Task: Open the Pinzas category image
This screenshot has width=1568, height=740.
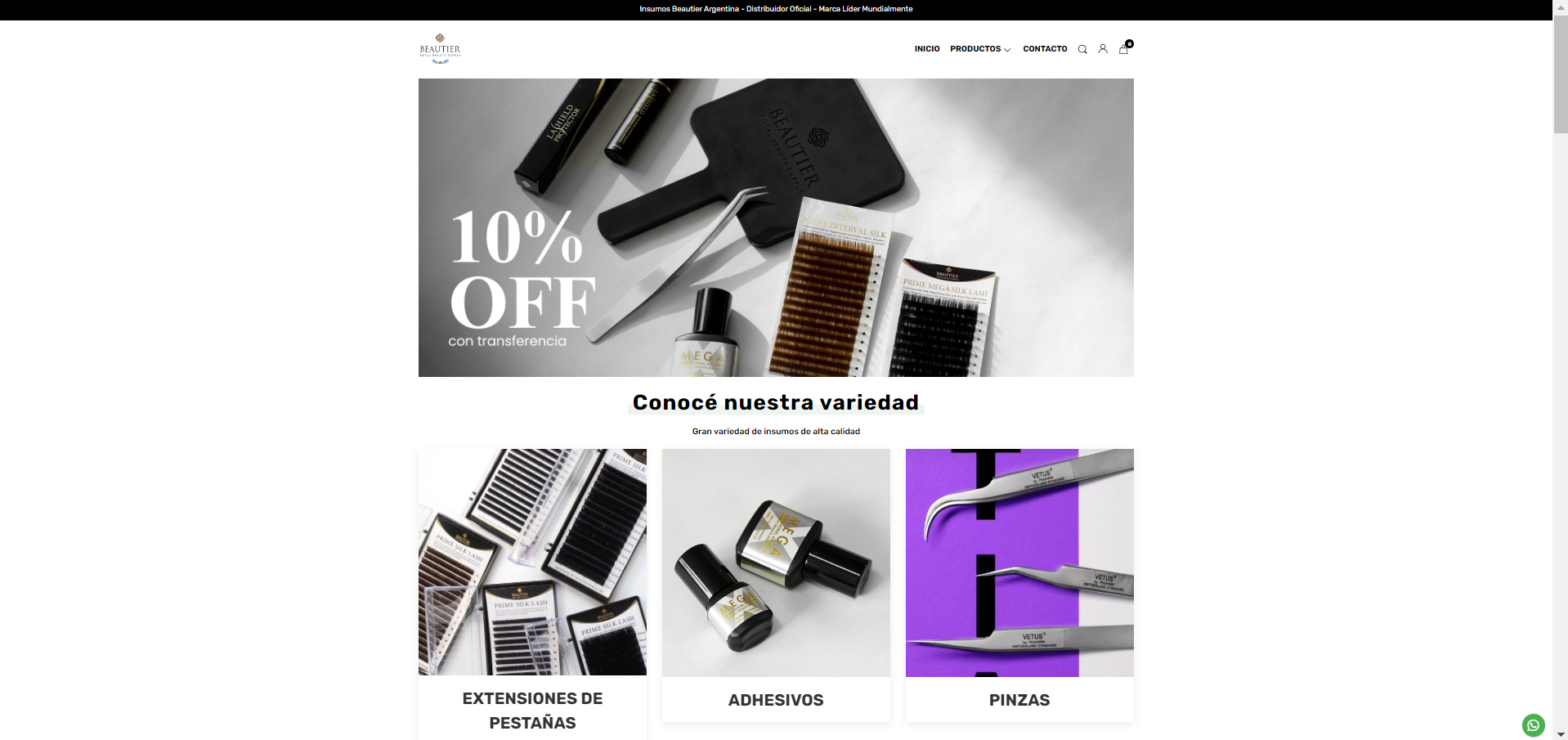Action: (1019, 563)
